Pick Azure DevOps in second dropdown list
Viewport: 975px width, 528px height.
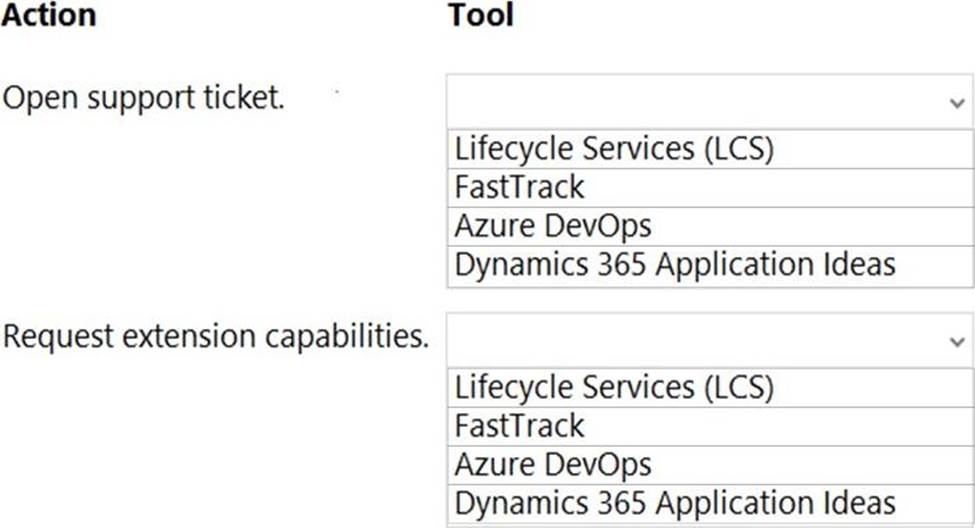coord(709,465)
